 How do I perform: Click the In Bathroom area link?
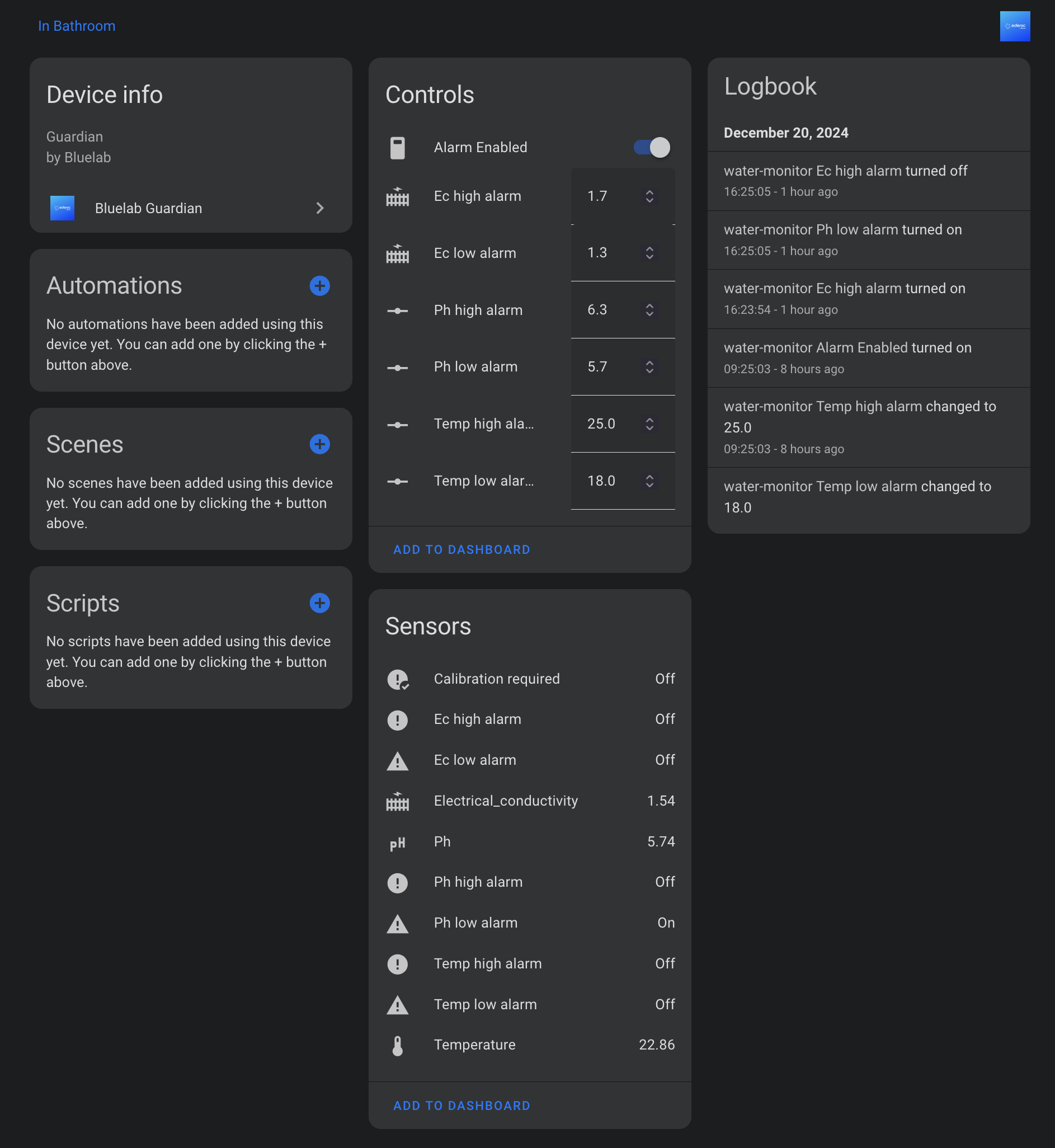click(77, 26)
